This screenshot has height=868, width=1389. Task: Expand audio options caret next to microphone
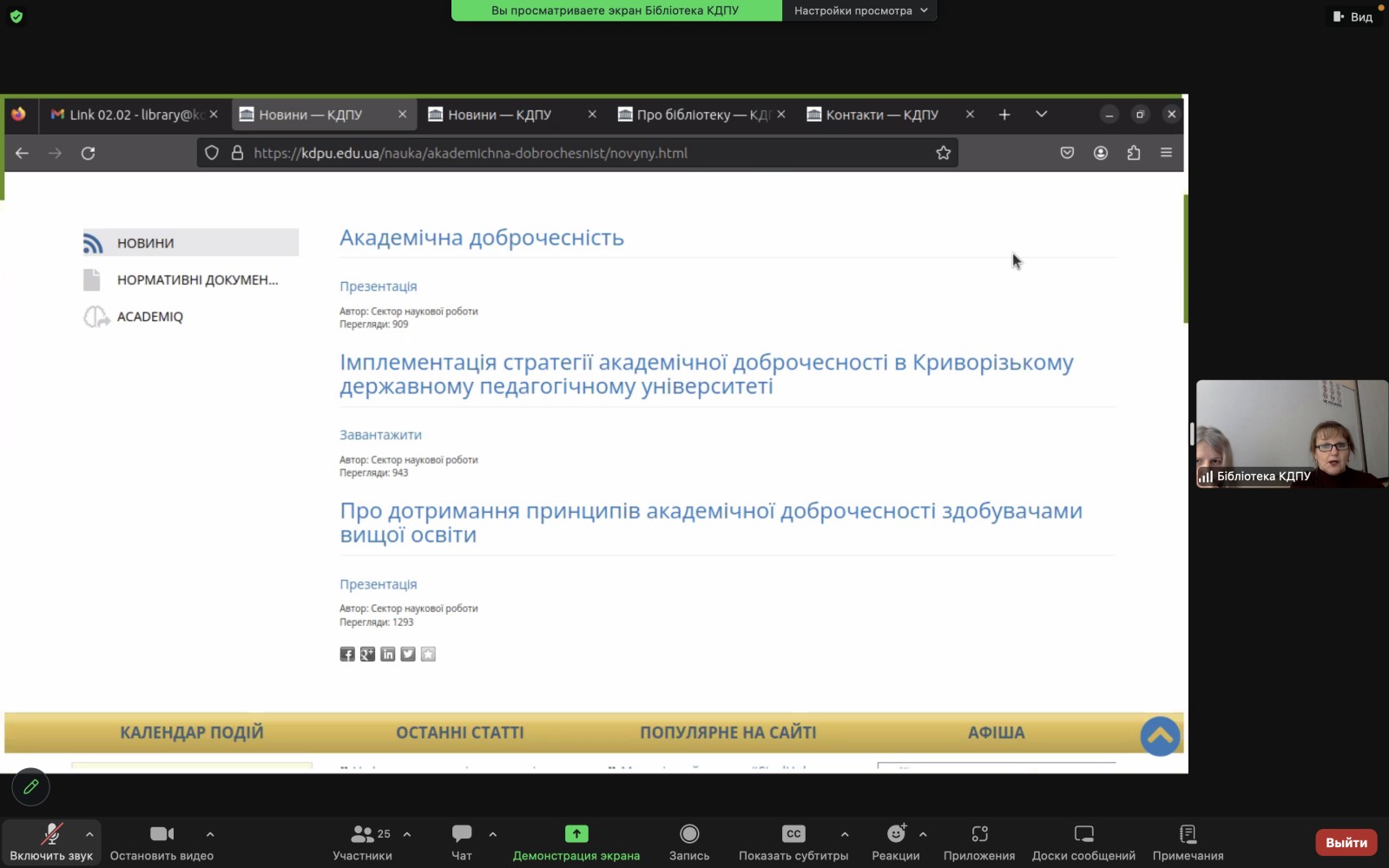[x=89, y=834]
